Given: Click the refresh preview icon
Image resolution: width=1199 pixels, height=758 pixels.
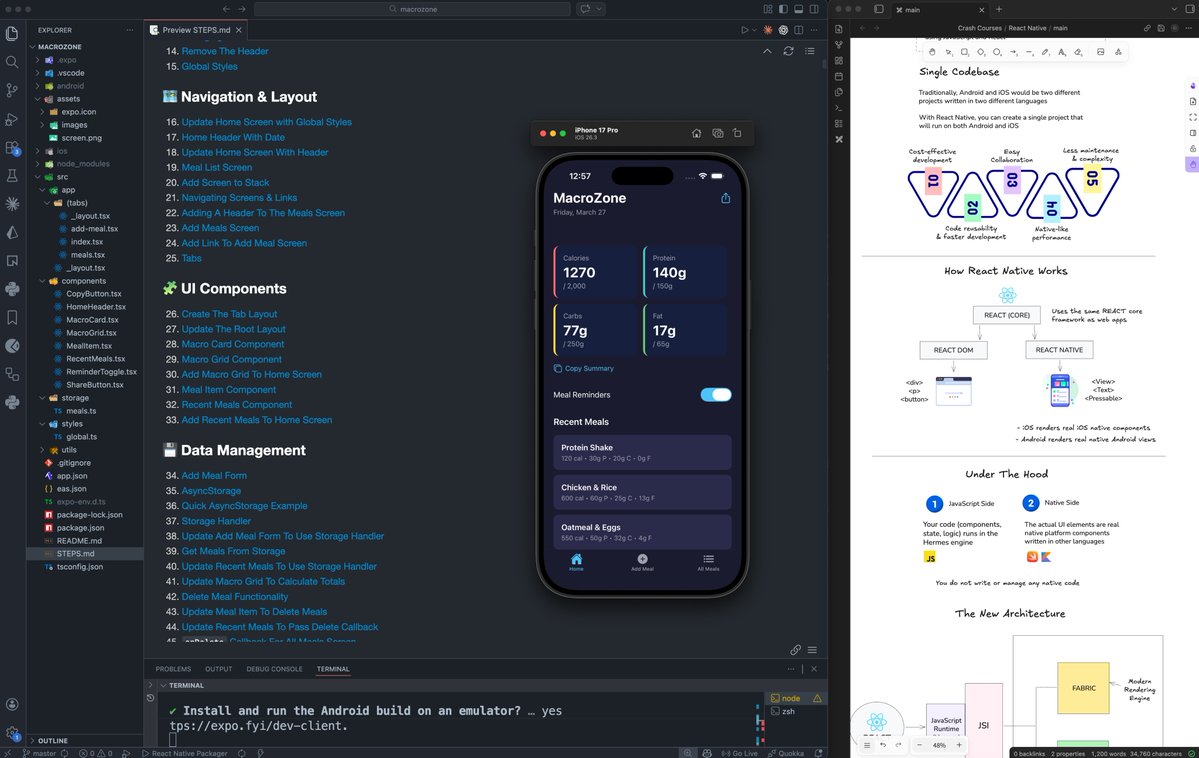Looking at the screenshot, I should pyautogui.click(x=788, y=51).
